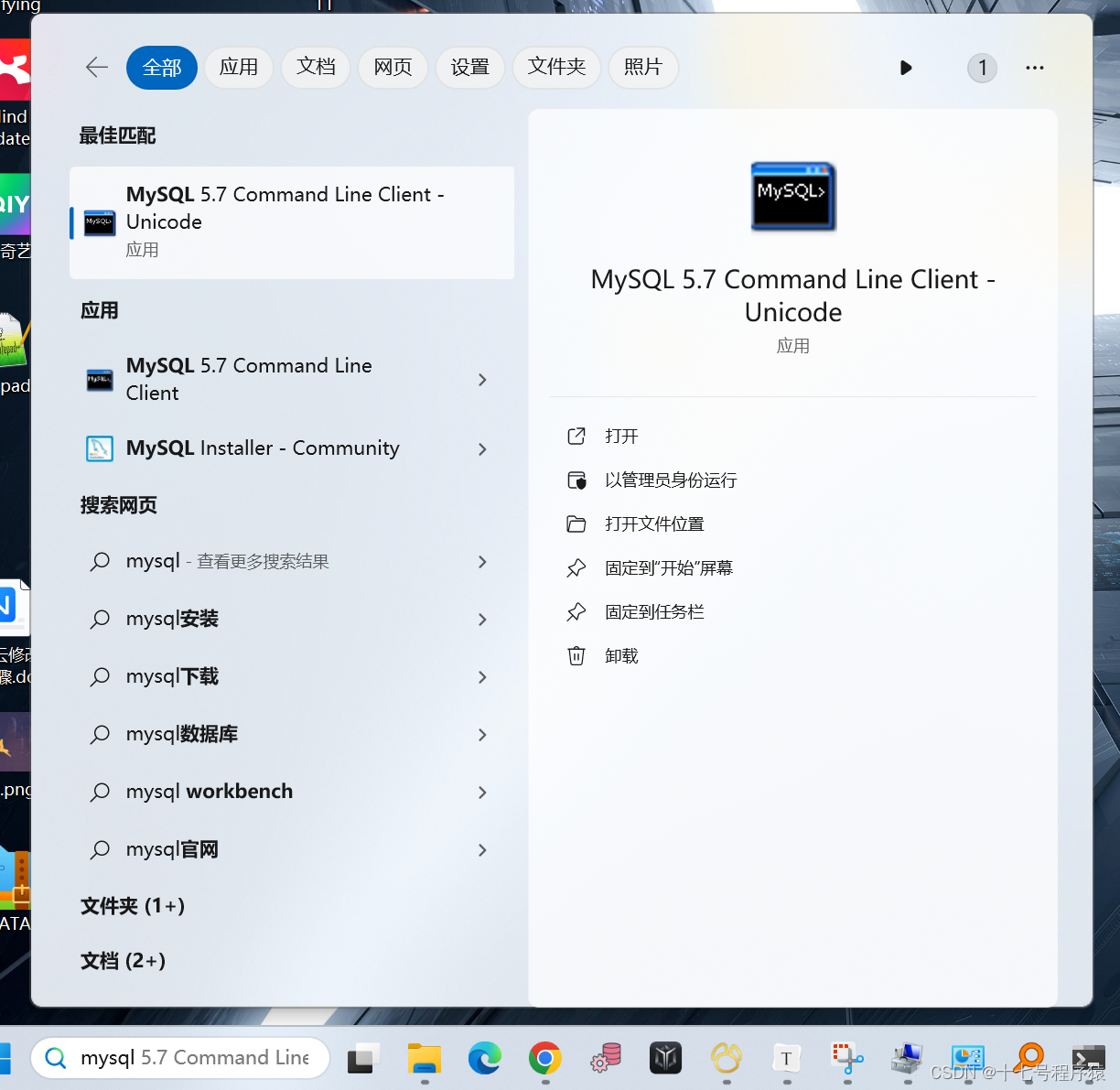
Task: Switch to the 文档 filter tab
Action: point(316,68)
